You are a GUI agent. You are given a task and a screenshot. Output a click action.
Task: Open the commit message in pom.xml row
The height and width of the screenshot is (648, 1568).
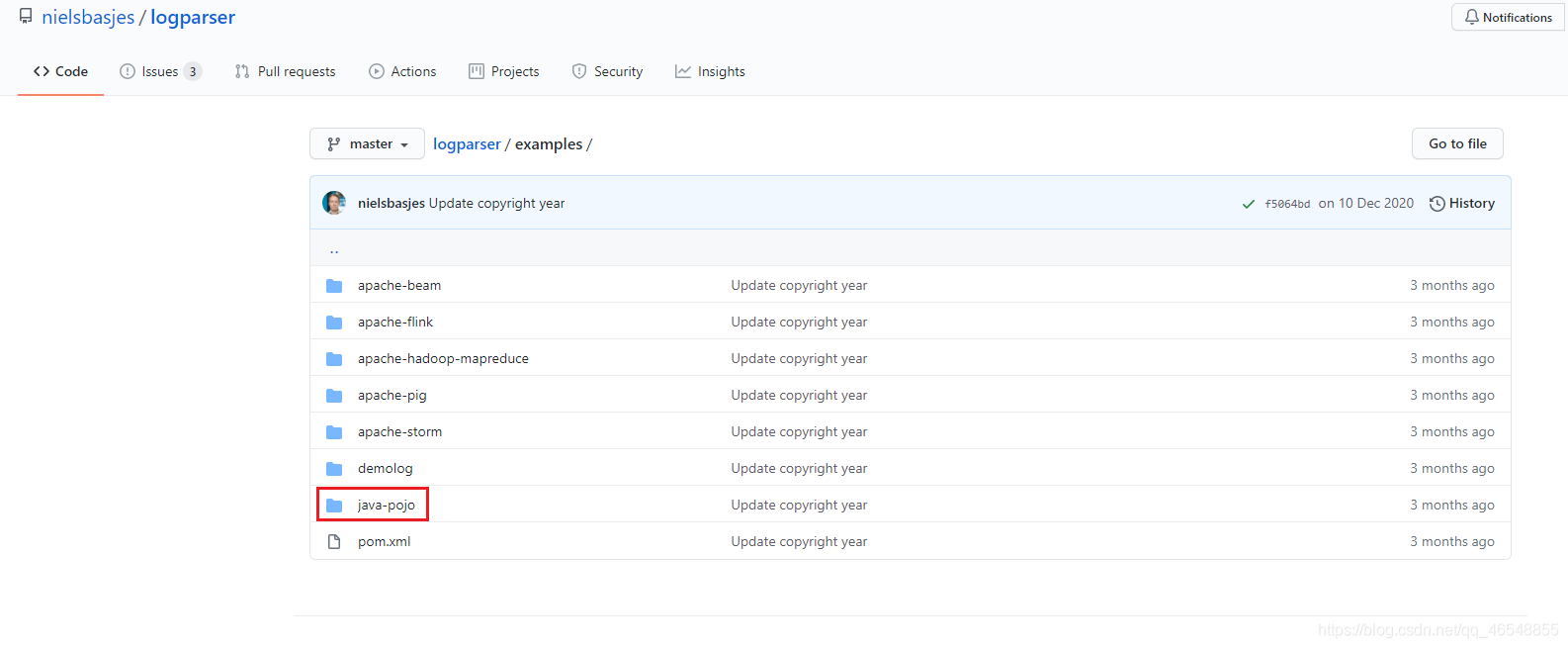point(799,541)
